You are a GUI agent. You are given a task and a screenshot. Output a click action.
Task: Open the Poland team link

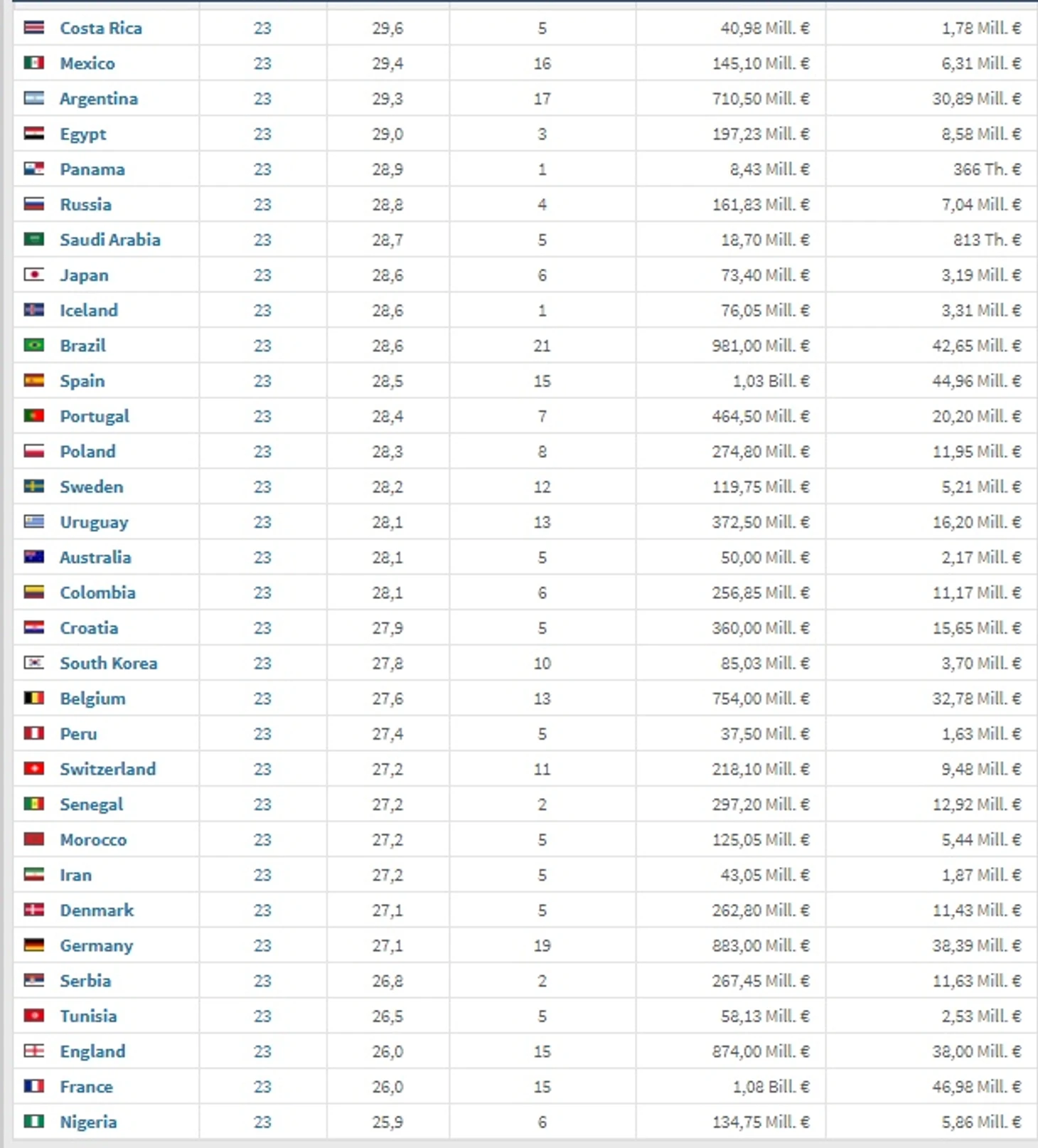coord(87,452)
